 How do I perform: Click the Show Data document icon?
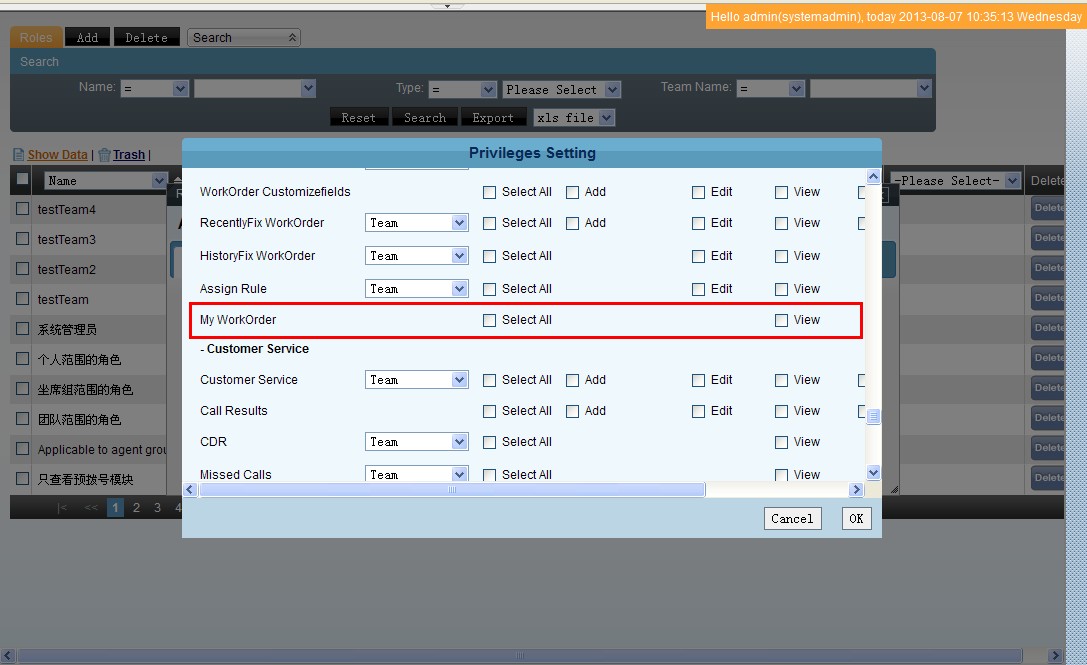tap(18, 155)
